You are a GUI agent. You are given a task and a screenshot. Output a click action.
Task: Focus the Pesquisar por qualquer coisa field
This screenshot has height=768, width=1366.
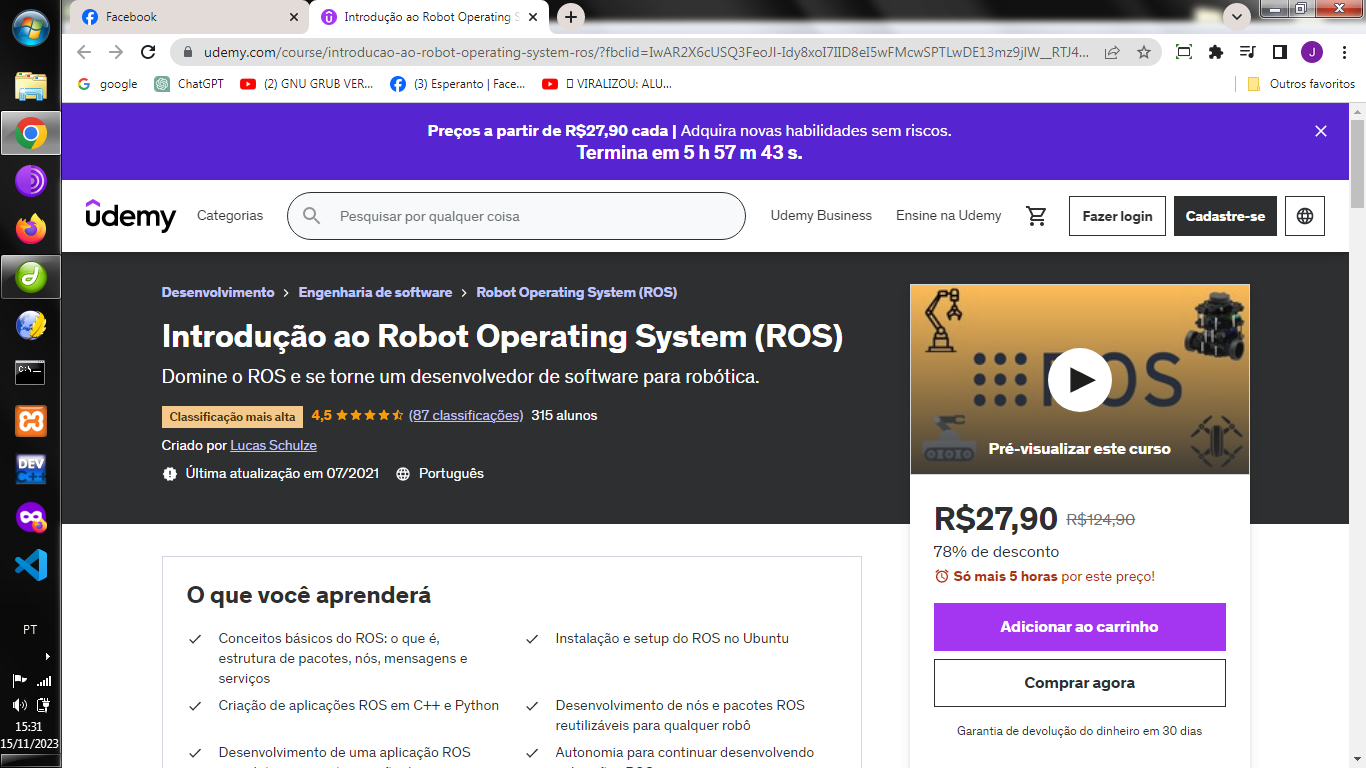[516, 216]
